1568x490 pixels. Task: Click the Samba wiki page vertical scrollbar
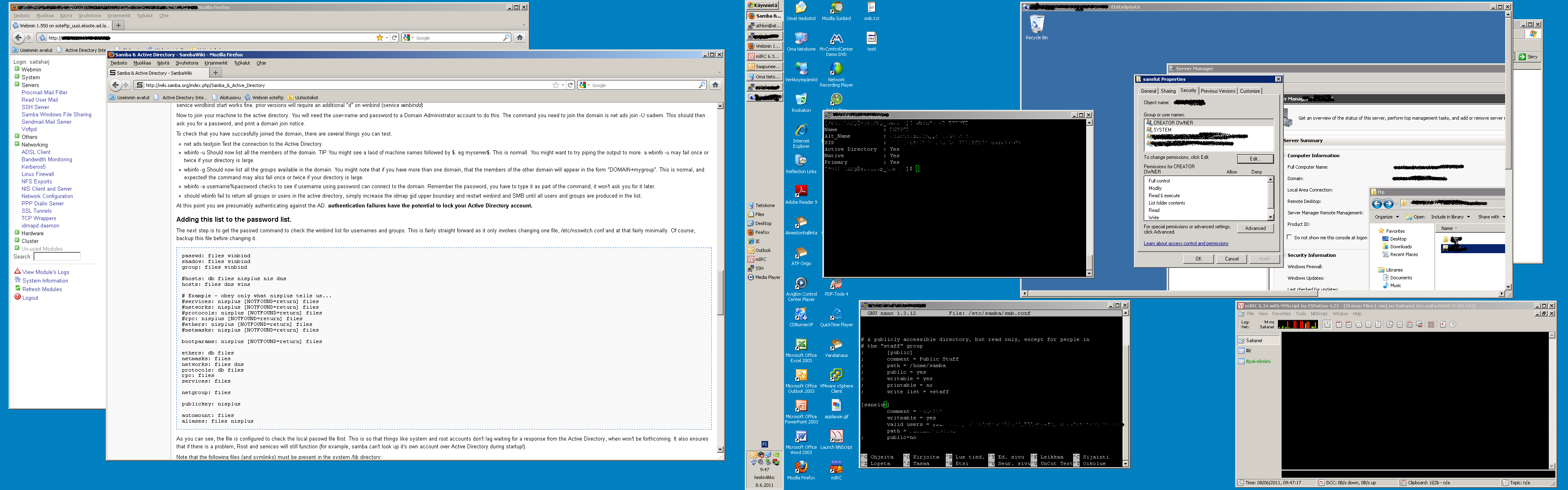[720, 292]
